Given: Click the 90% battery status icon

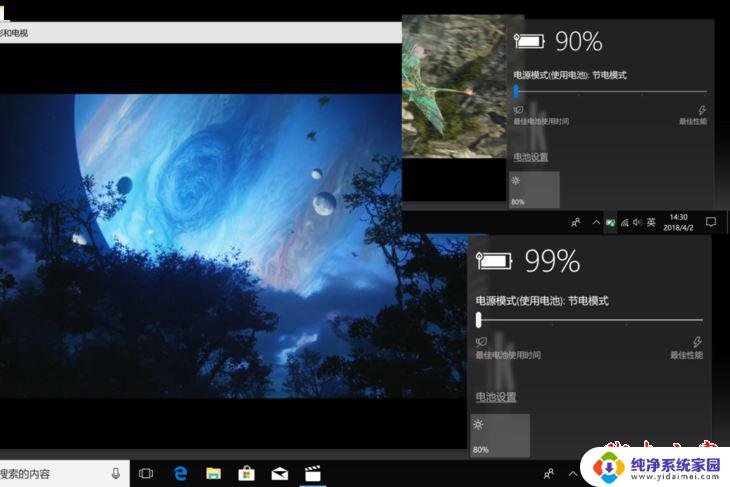Looking at the screenshot, I should [x=529, y=41].
